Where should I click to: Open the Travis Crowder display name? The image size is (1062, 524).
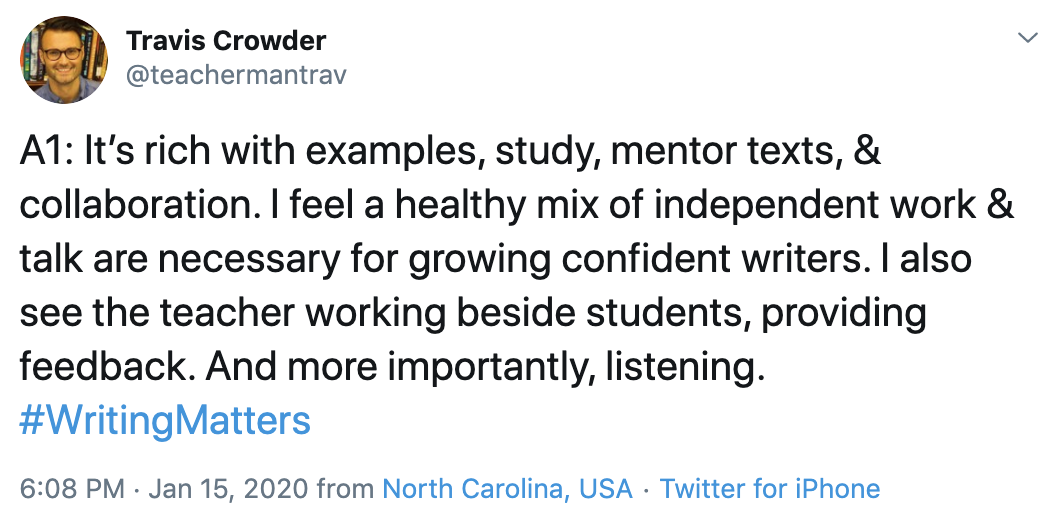[x=226, y=41]
